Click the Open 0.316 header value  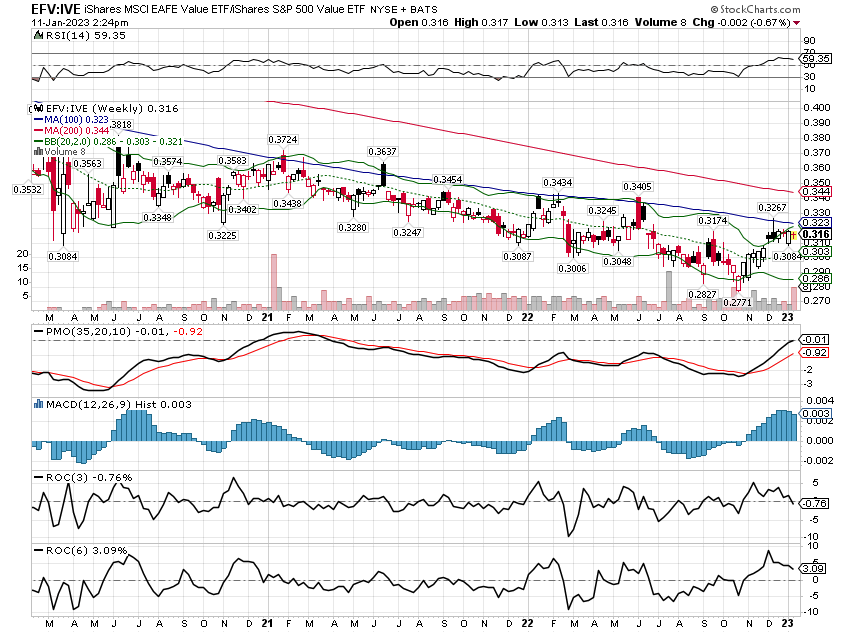tap(419, 22)
